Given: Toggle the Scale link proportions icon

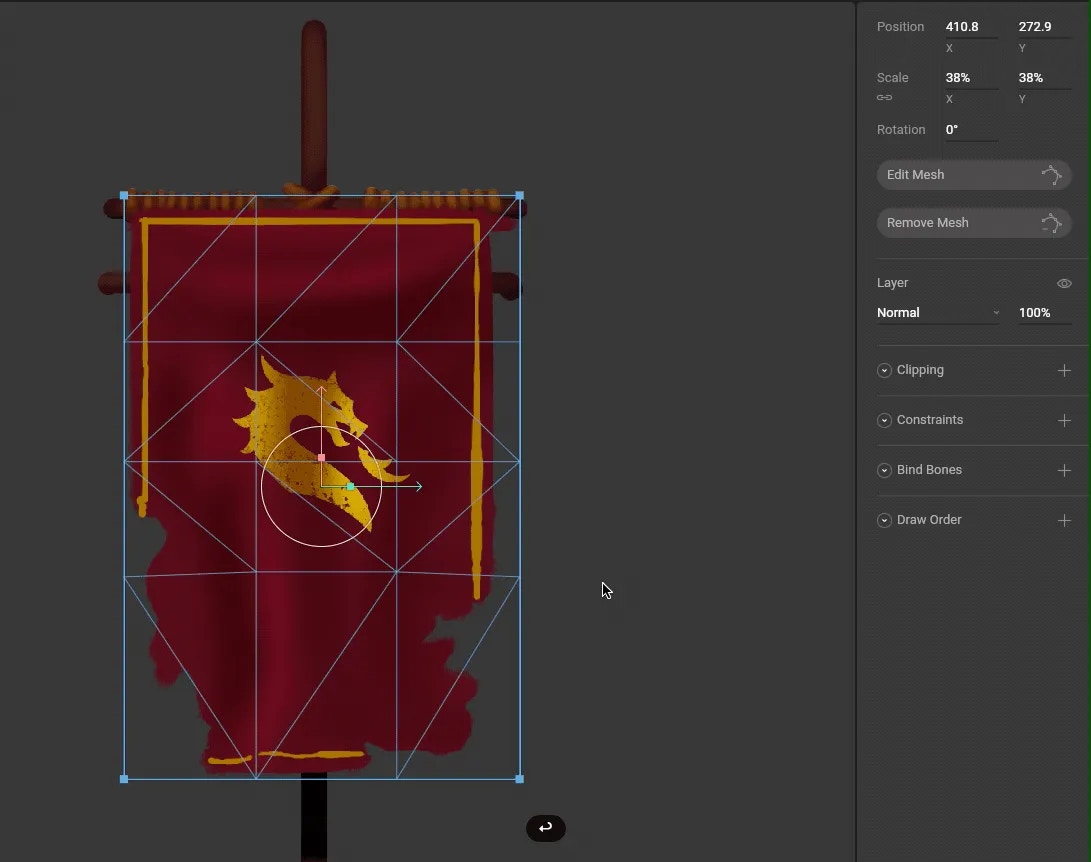Looking at the screenshot, I should 884,97.
